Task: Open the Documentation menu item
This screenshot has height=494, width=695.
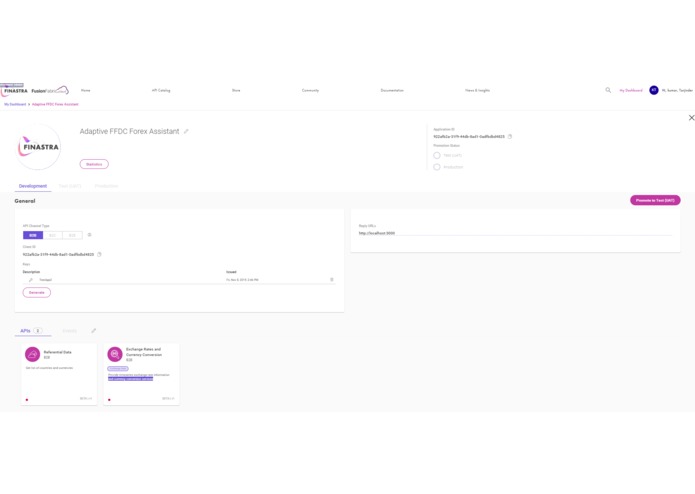Action: pyautogui.click(x=392, y=90)
